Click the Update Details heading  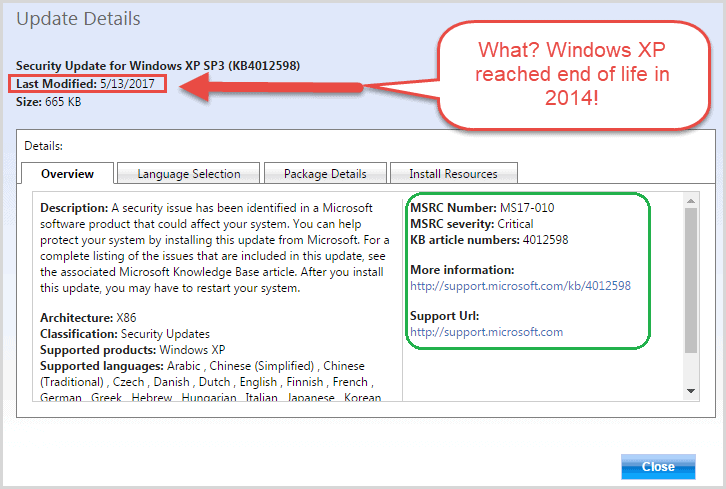point(78,19)
